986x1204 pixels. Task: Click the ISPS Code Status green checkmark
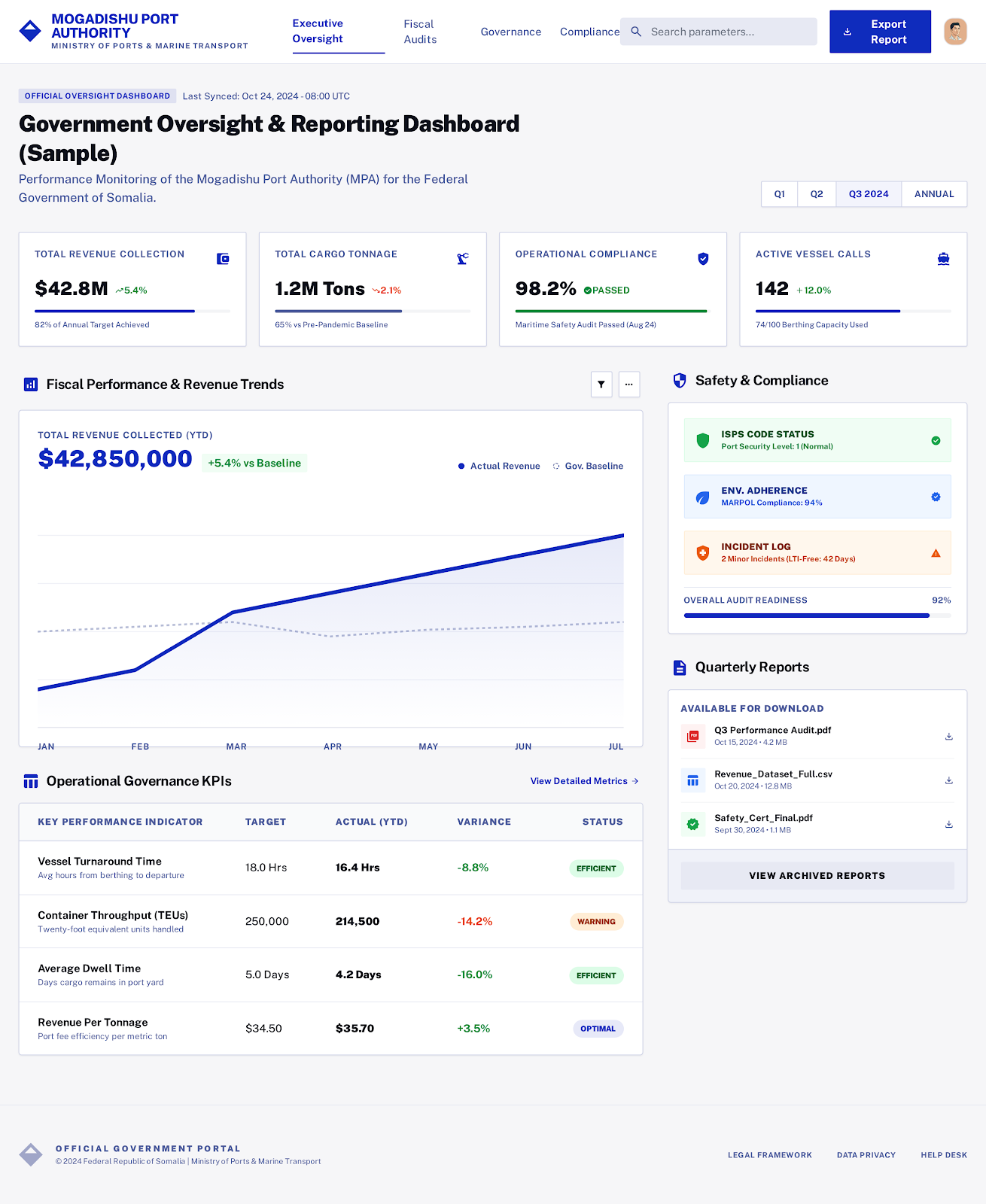coord(936,441)
